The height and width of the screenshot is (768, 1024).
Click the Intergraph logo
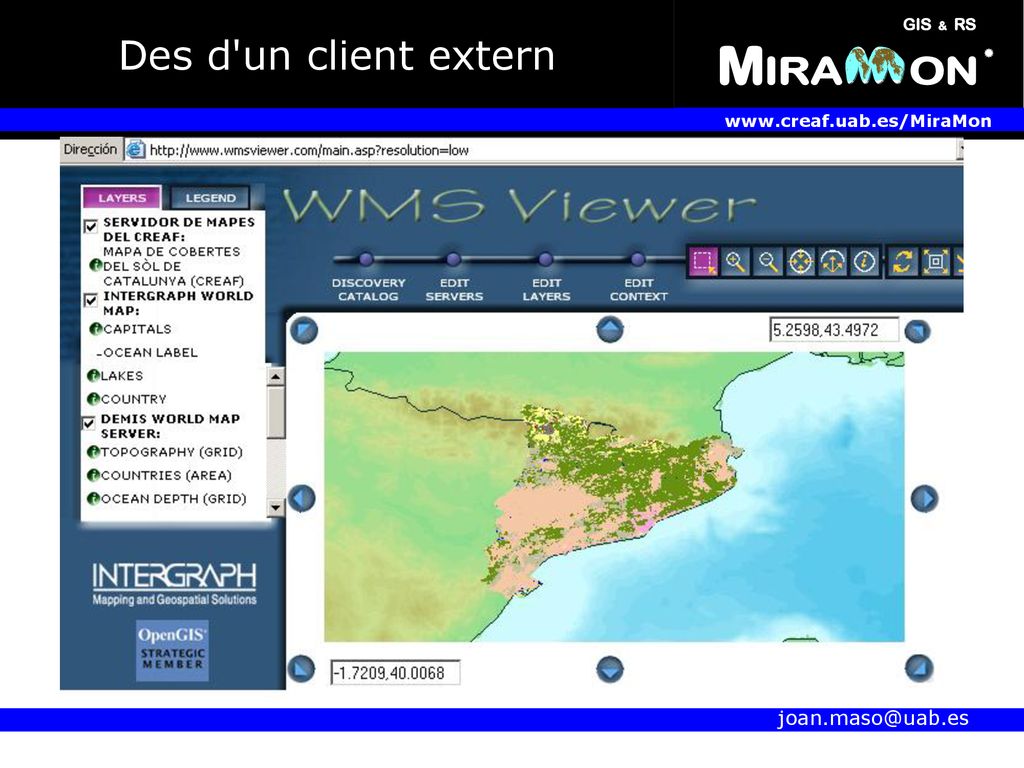(x=174, y=584)
